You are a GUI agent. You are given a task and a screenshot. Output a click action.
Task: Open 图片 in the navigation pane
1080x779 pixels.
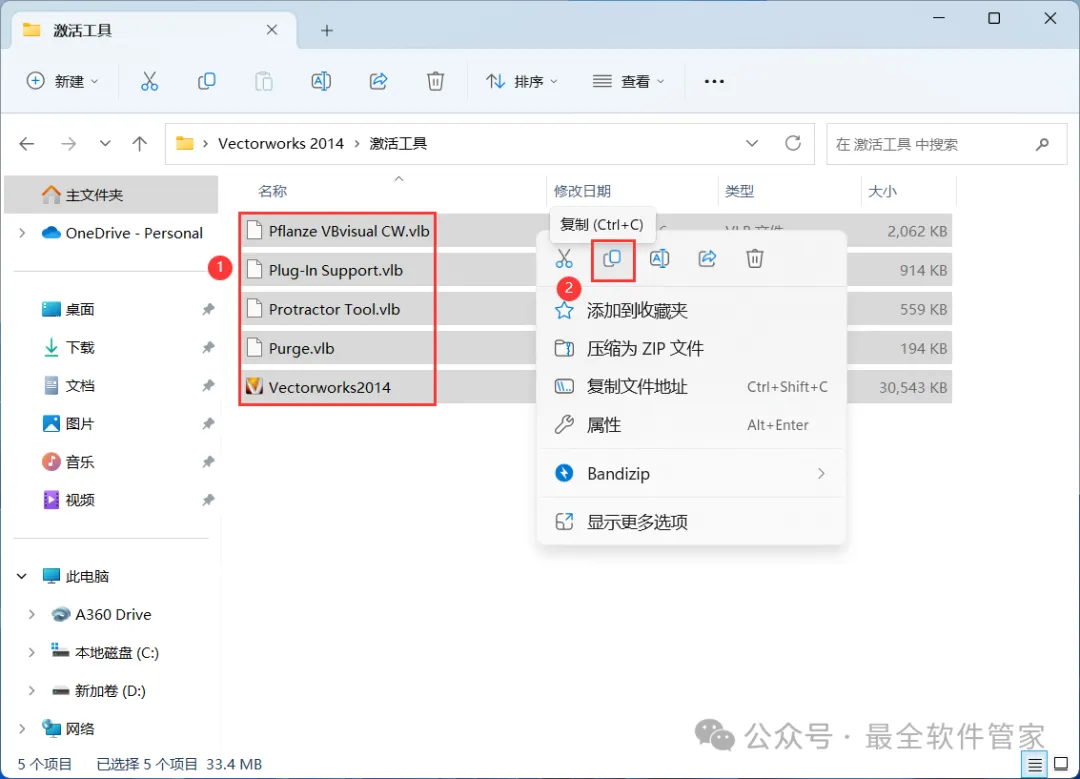80,424
